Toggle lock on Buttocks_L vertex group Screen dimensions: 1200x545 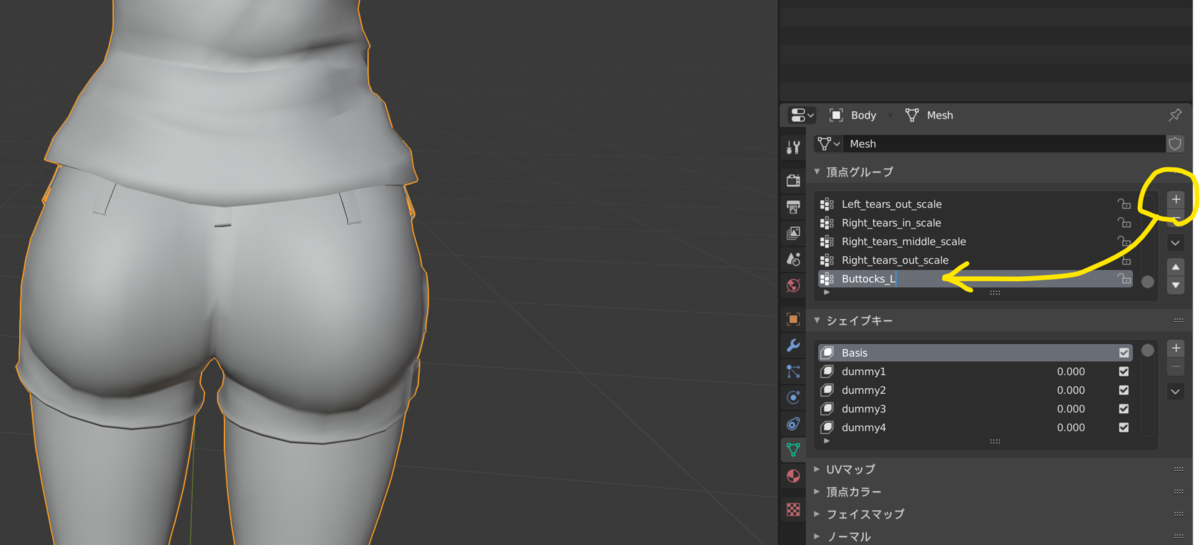click(1124, 279)
